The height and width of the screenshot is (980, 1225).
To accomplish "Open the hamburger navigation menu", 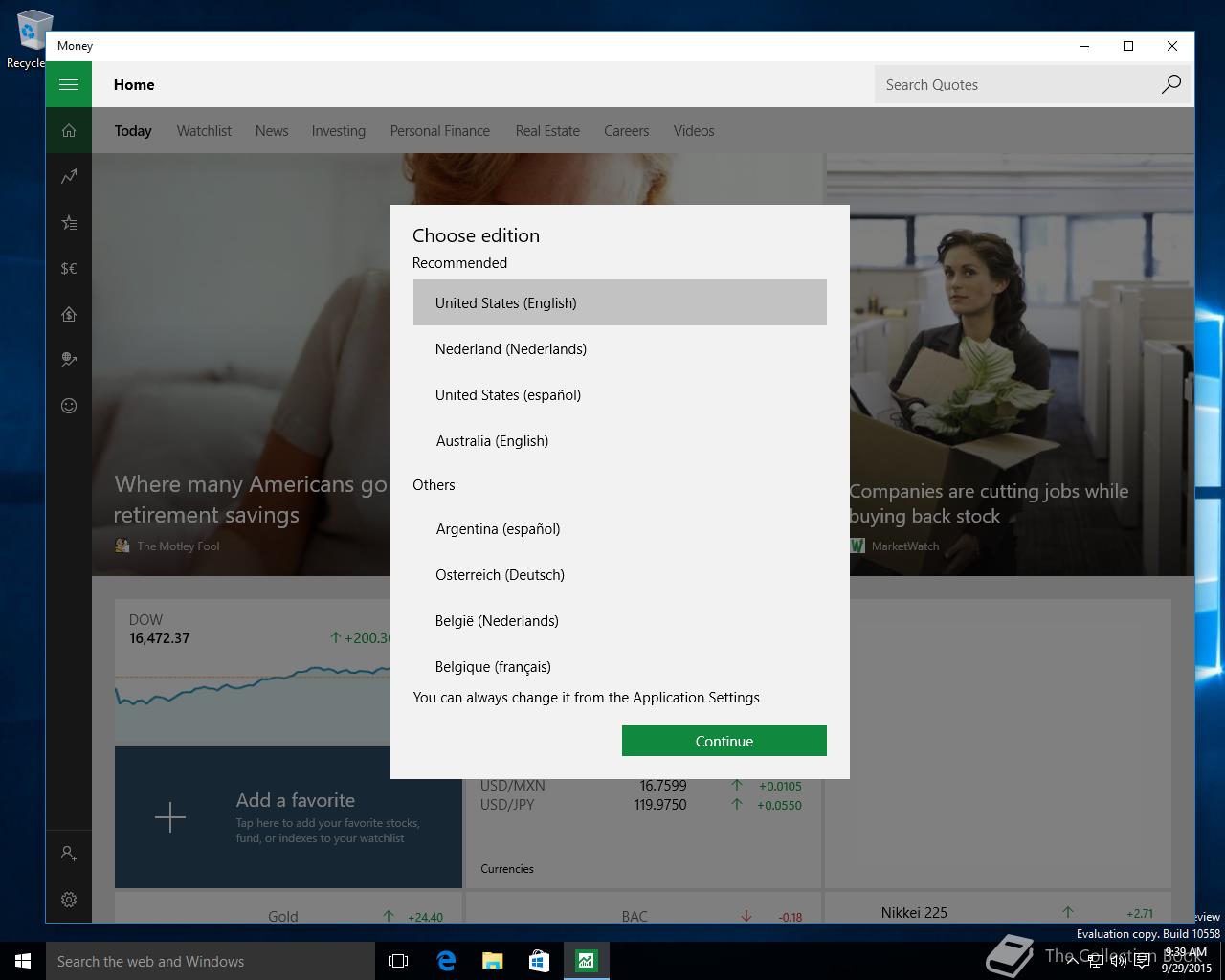I will [x=69, y=84].
